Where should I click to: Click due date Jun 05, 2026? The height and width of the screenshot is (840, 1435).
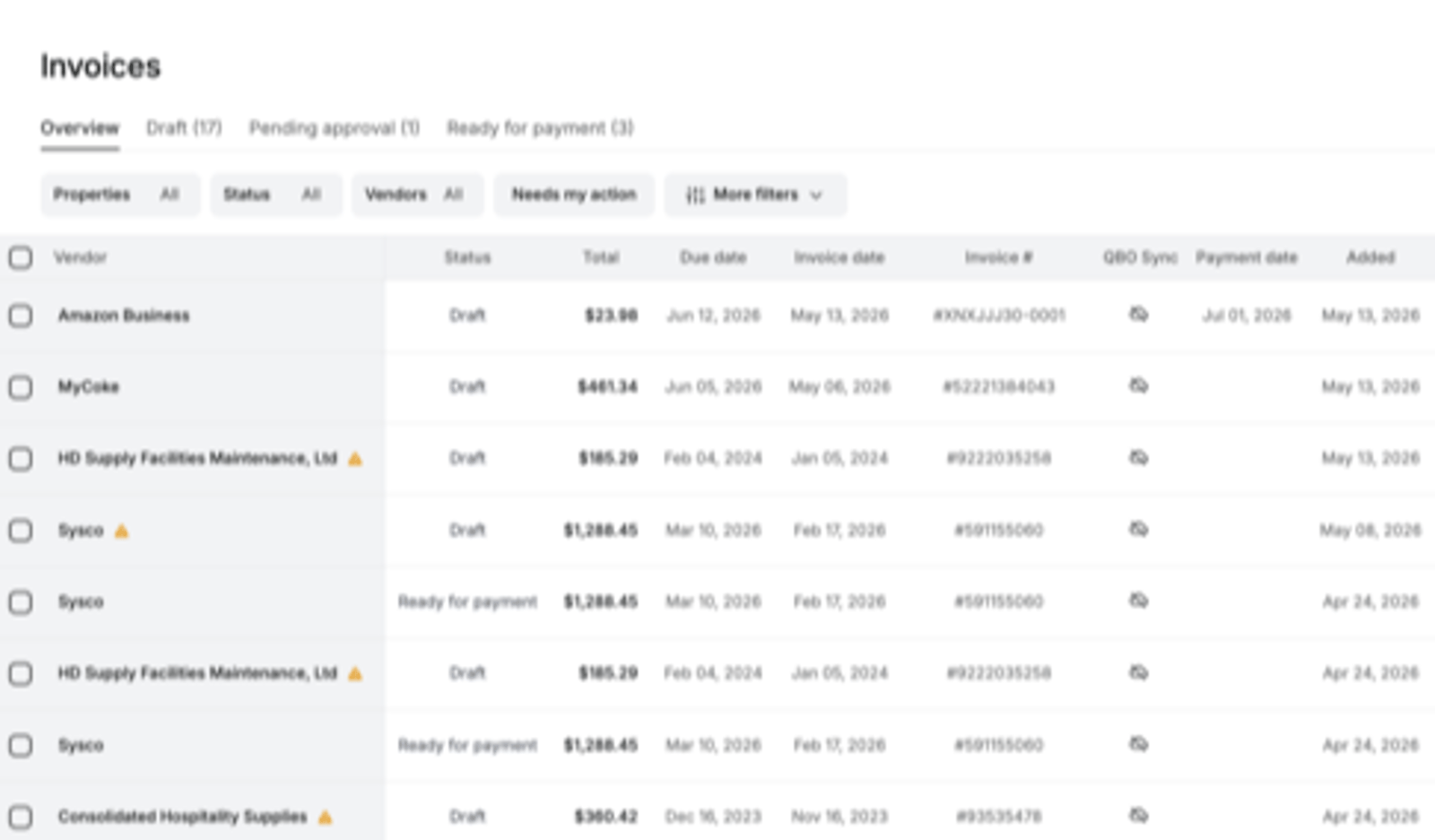pyautogui.click(x=713, y=387)
